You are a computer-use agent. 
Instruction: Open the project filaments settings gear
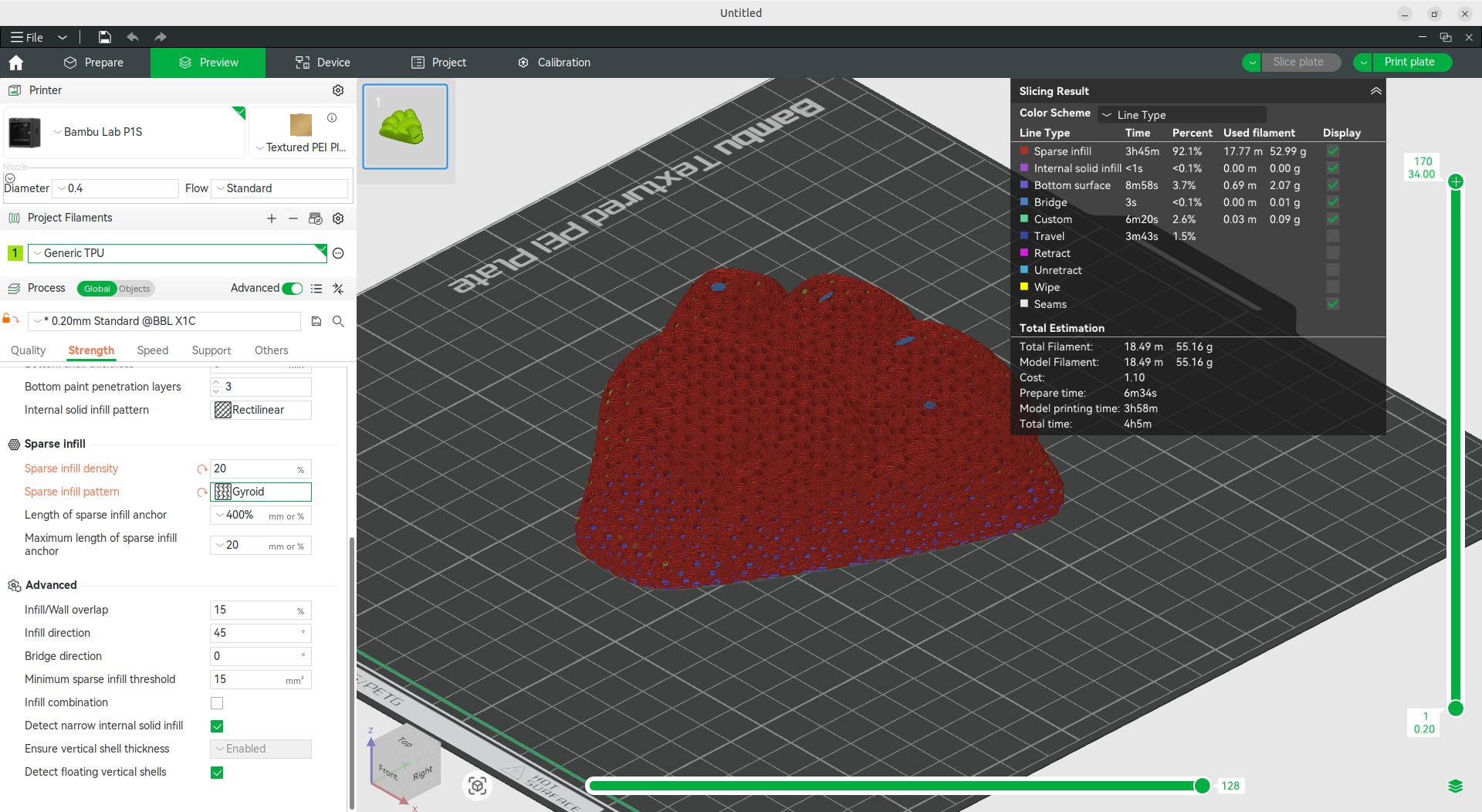point(338,218)
